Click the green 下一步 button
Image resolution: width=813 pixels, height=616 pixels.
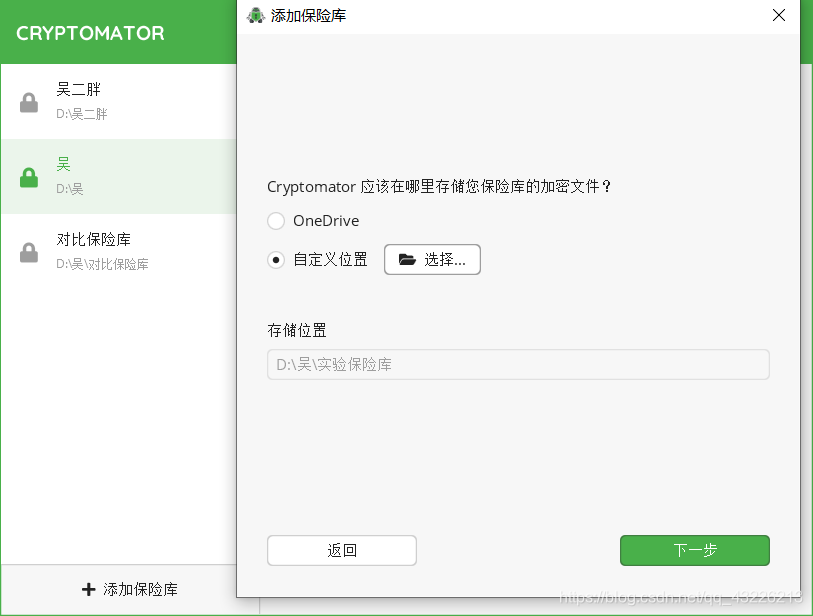695,550
